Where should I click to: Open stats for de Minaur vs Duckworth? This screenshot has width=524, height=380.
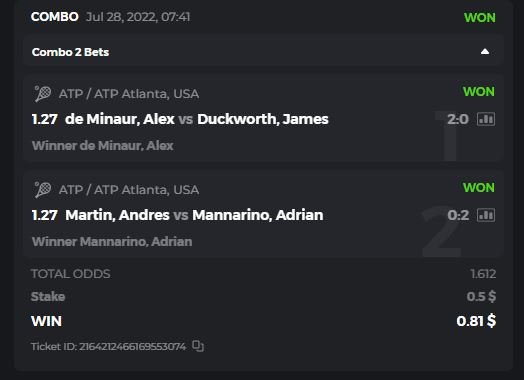[486, 119]
